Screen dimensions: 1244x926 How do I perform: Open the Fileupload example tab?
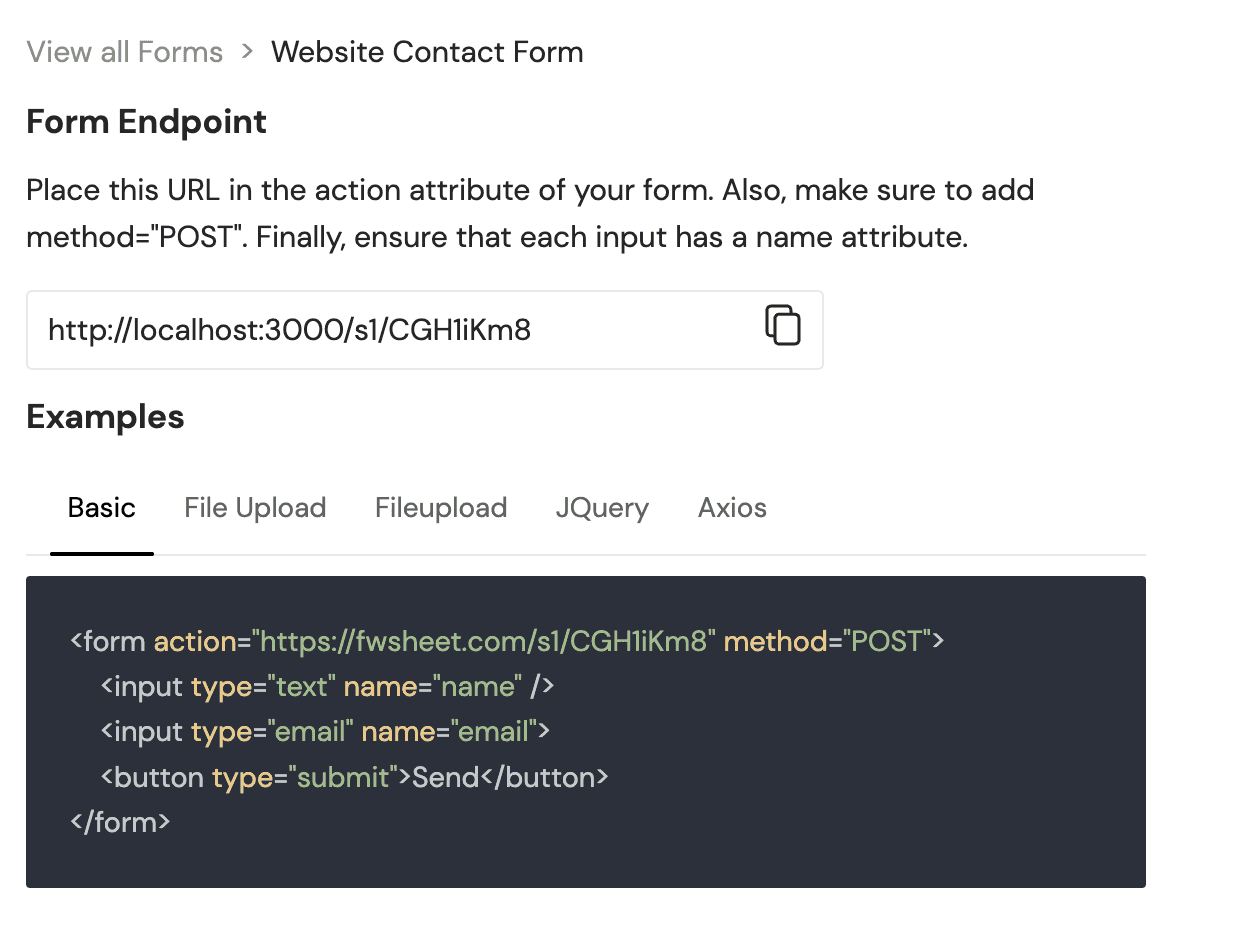pyautogui.click(x=441, y=508)
